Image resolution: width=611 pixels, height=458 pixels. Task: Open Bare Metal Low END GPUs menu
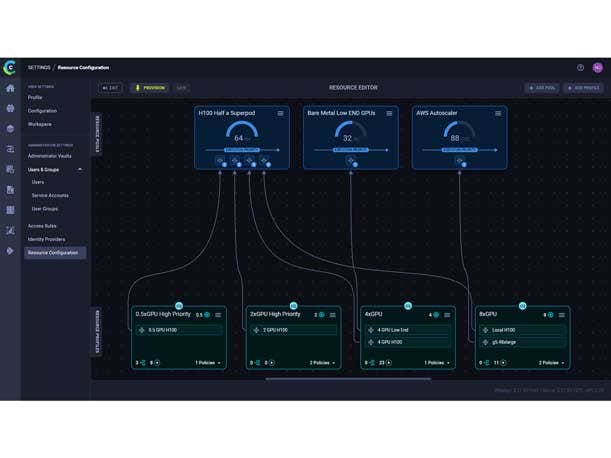click(389, 114)
